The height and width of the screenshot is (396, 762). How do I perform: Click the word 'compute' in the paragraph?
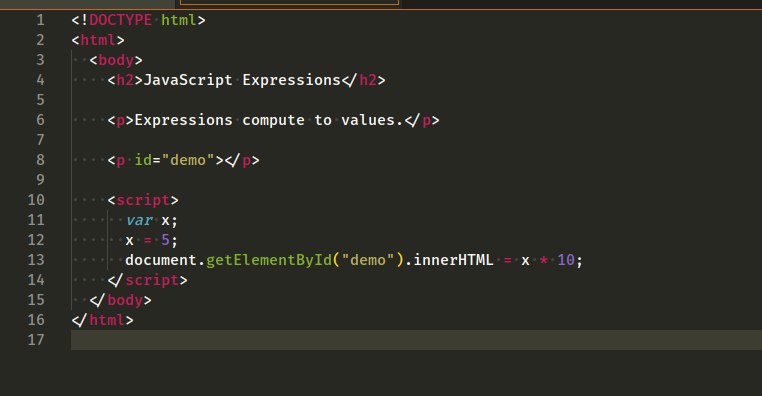pos(274,120)
